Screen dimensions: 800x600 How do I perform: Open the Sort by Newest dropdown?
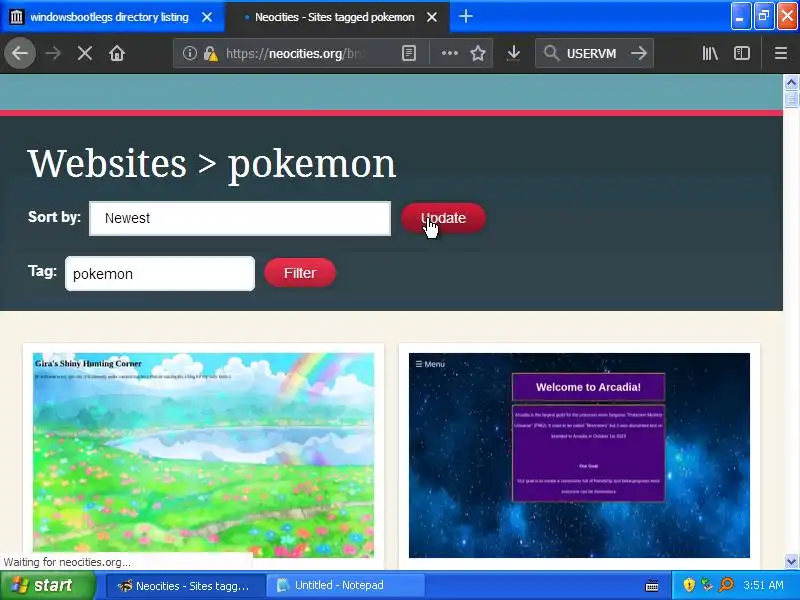[240, 218]
